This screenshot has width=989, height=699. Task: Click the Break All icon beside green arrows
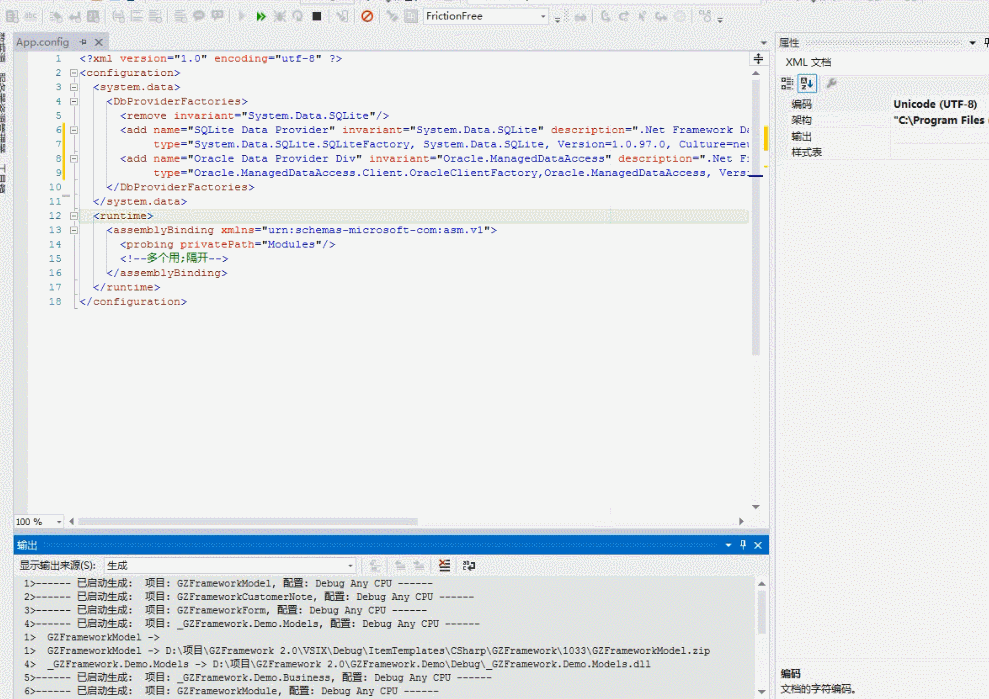pos(279,16)
